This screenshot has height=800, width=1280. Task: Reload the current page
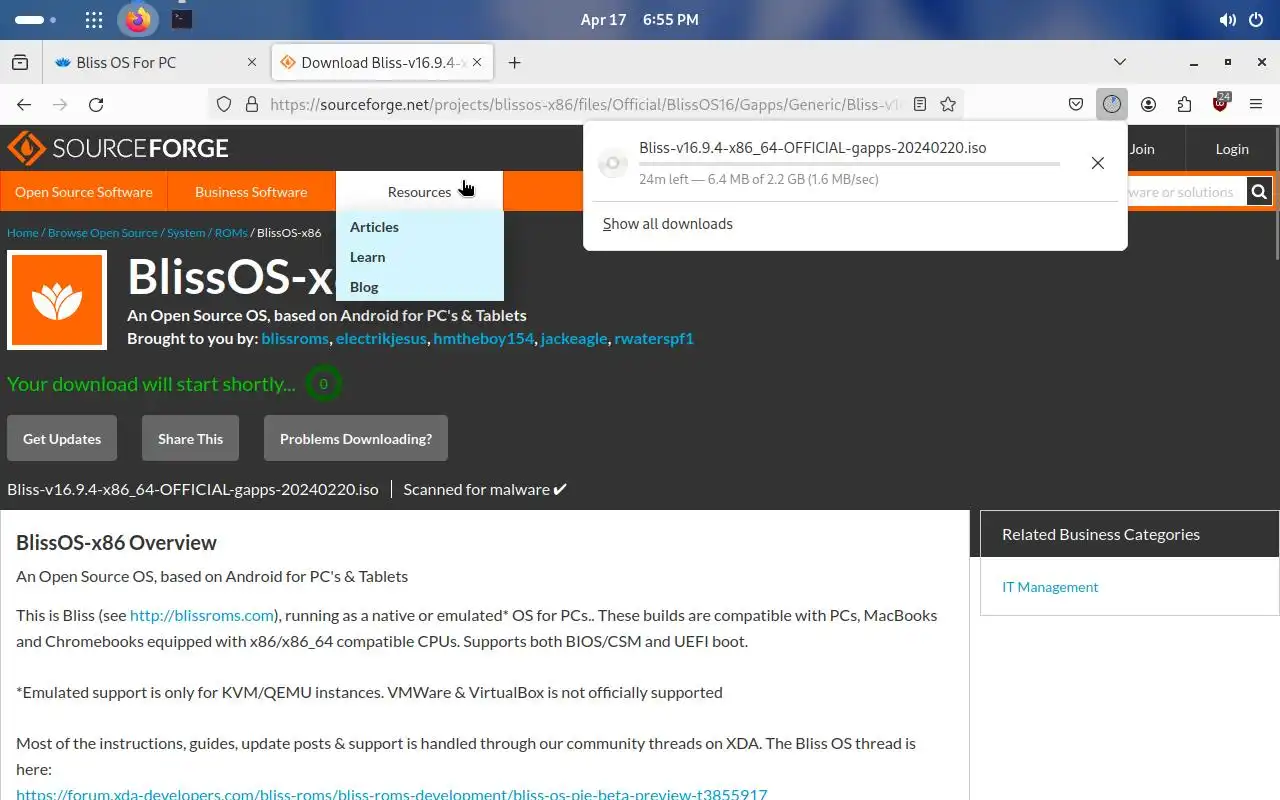click(96, 104)
